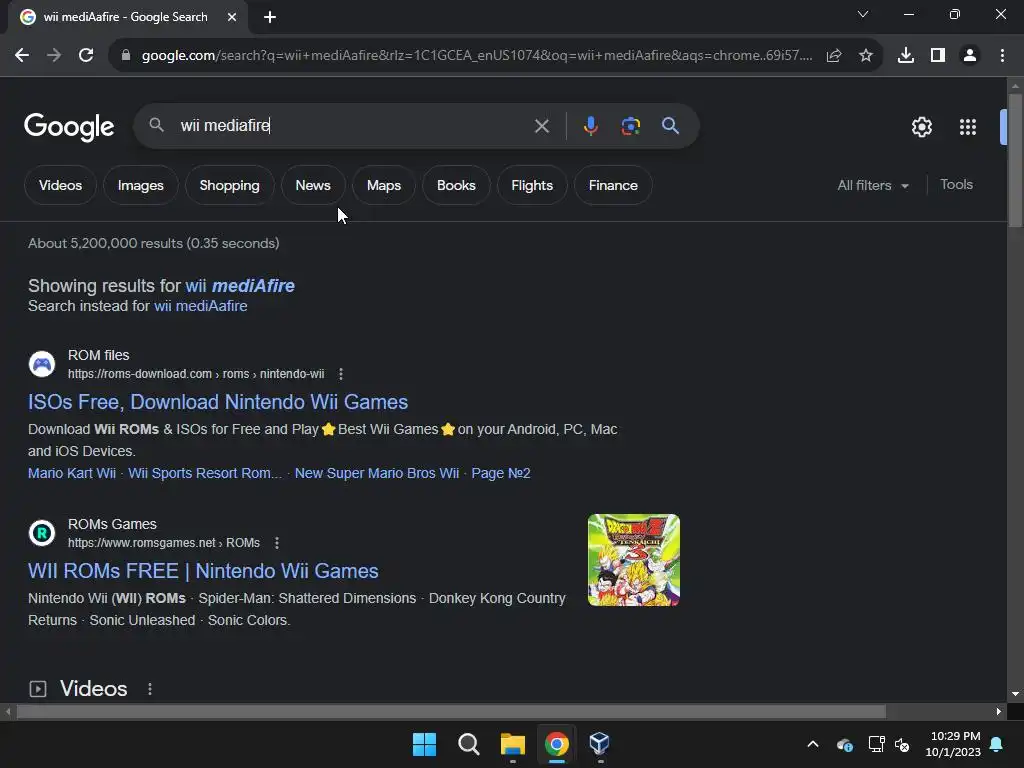Image resolution: width=1024 pixels, height=768 pixels.
Task: Click the horizontal scrollbar thumb
Action: (x=451, y=712)
